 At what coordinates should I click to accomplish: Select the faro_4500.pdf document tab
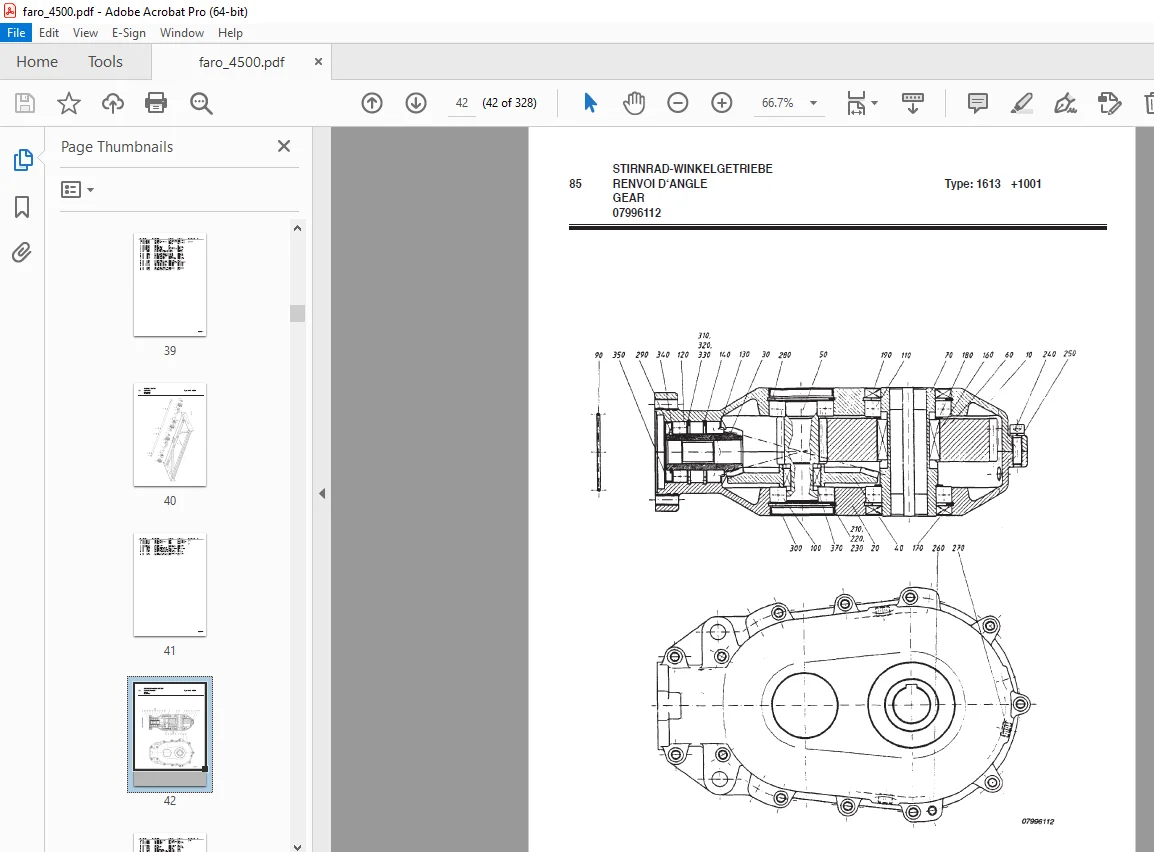241,62
